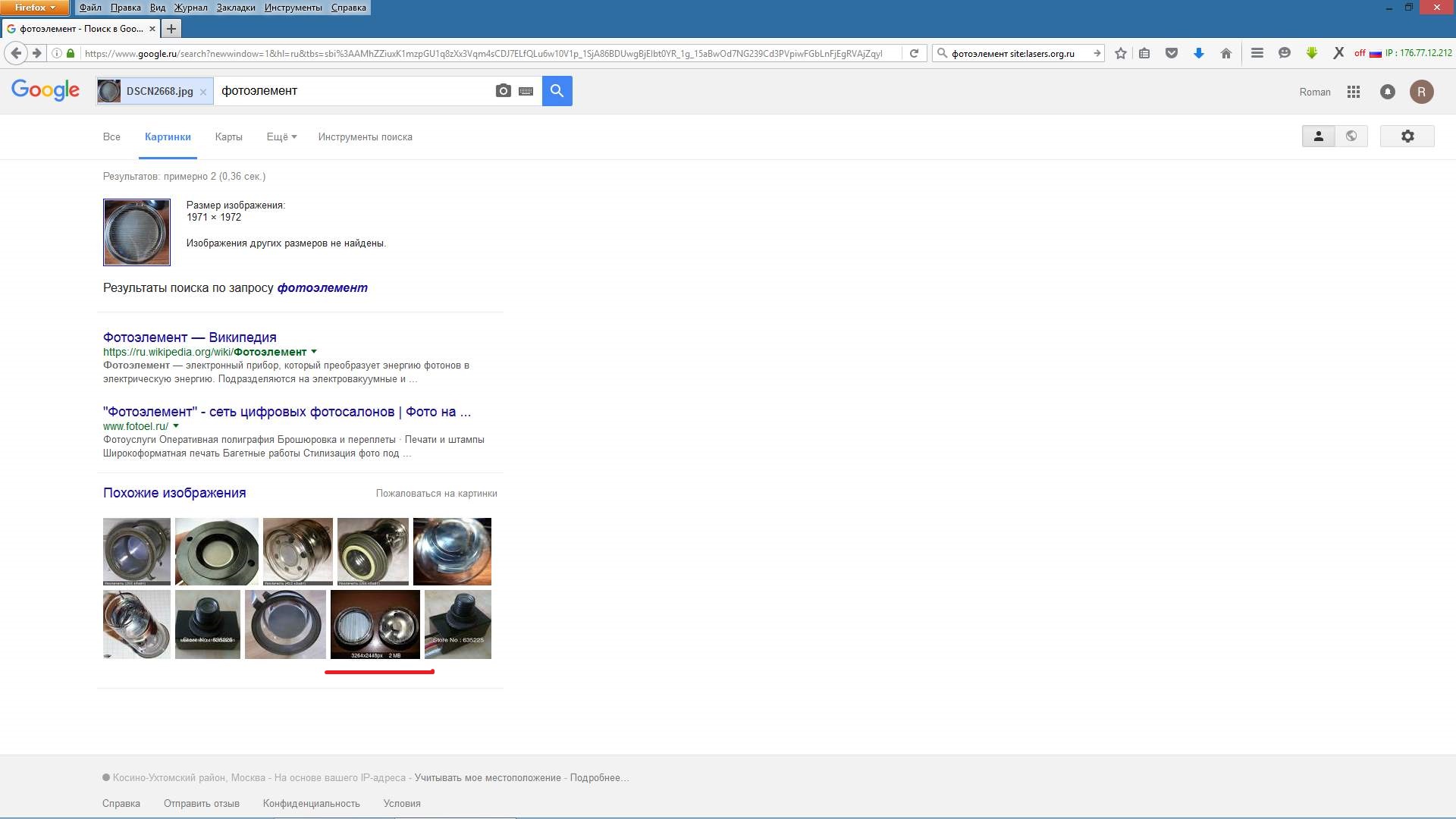Hide private results with globe toggle
This screenshot has width=1456, height=819.
pos(1351,136)
